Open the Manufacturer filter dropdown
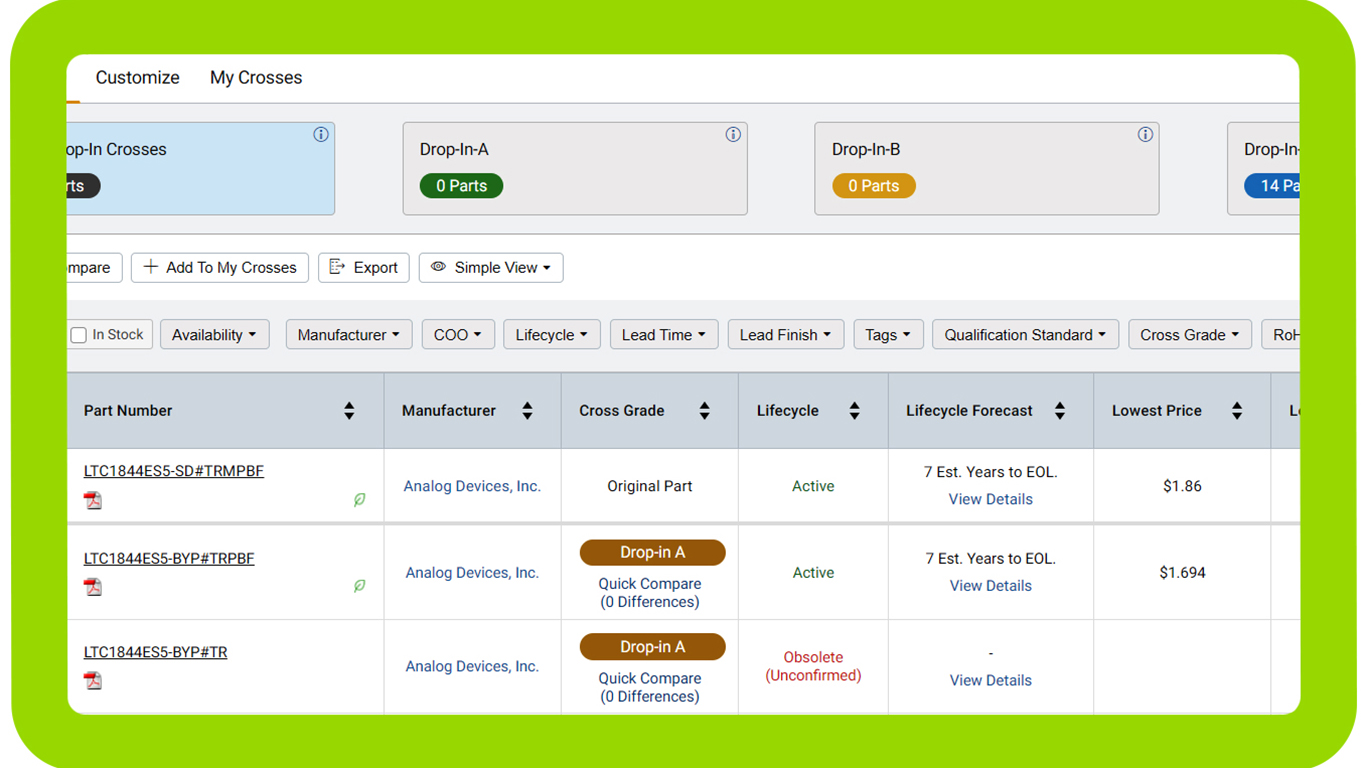The width and height of the screenshot is (1366, 768). pyautogui.click(x=349, y=335)
